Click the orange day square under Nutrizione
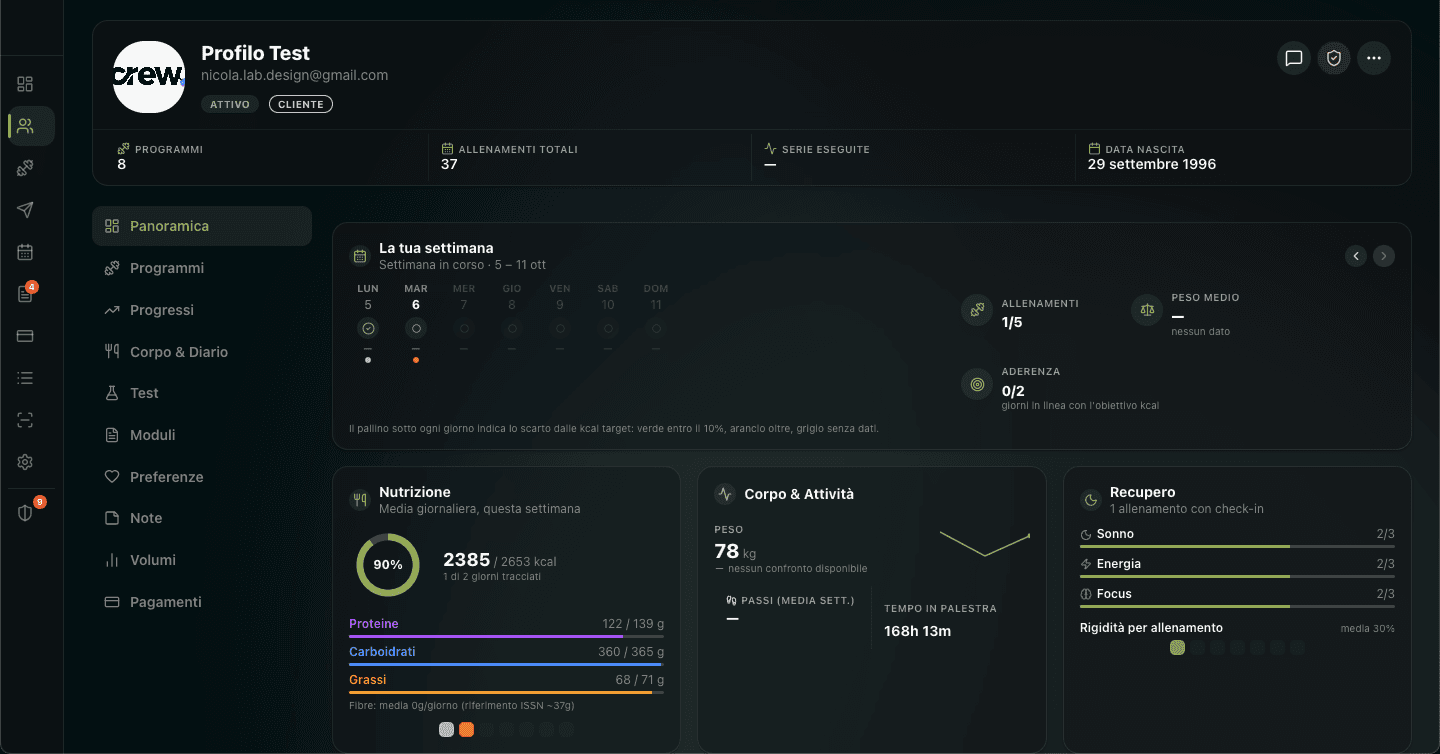 coord(466,730)
